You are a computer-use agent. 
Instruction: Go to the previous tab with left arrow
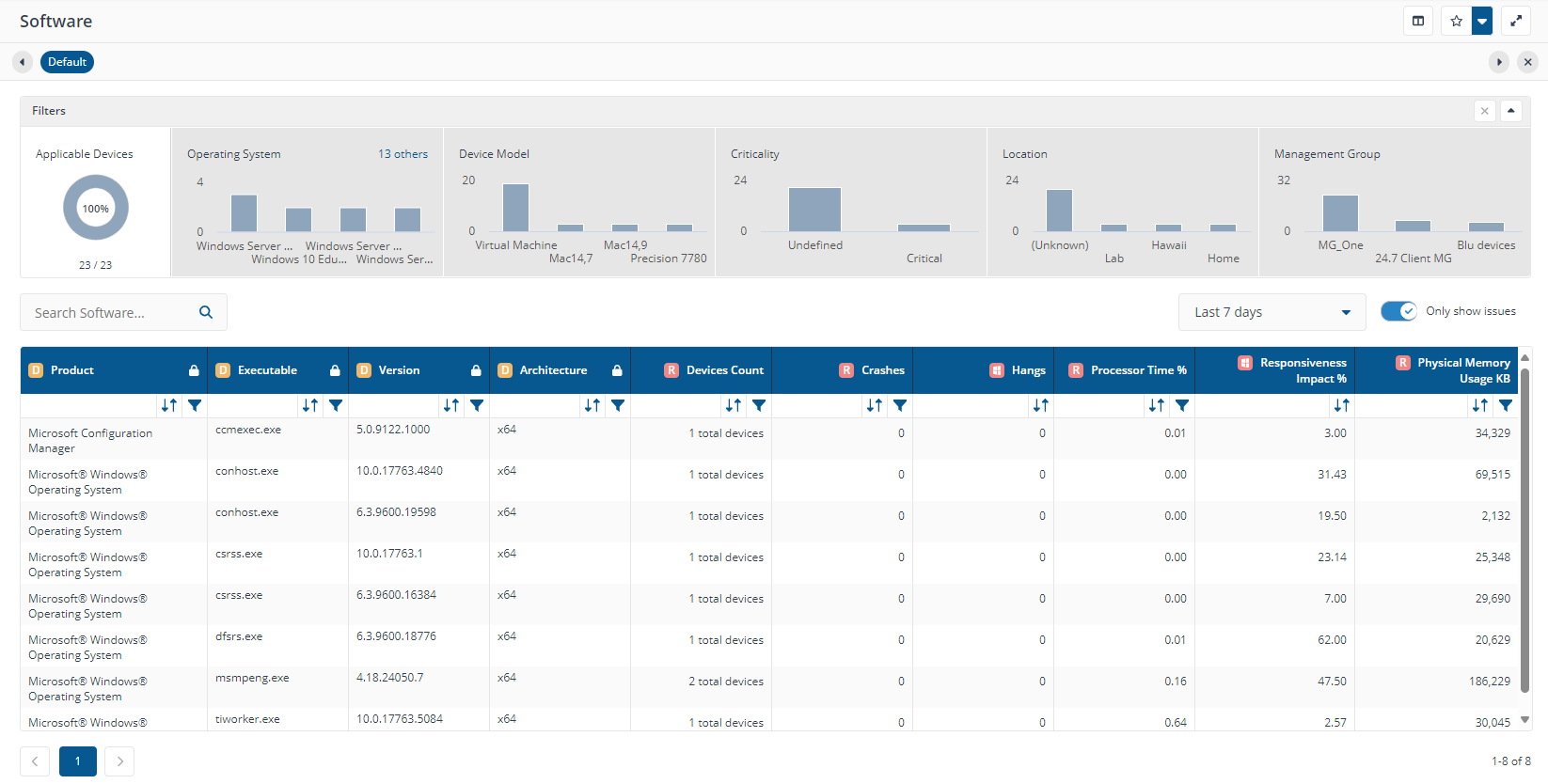(x=22, y=62)
